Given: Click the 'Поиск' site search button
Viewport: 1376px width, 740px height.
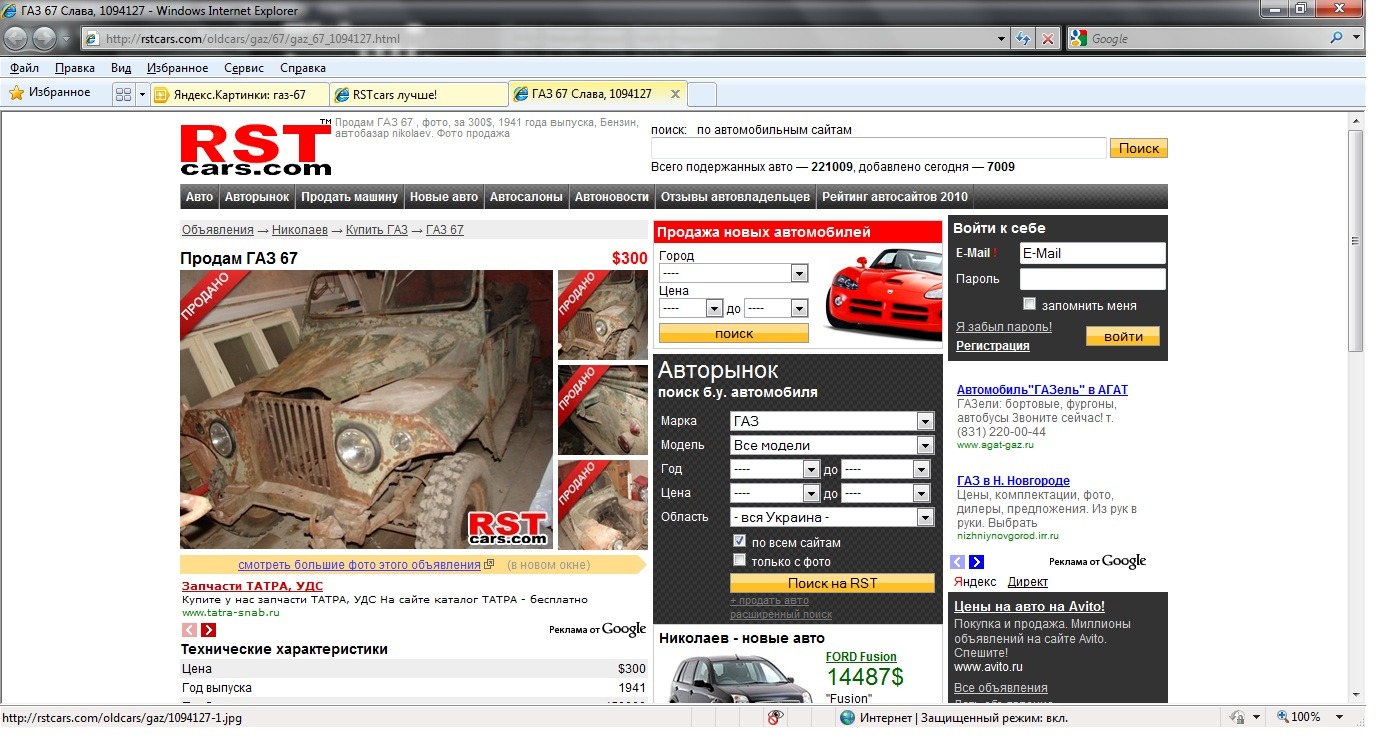Looking at the screenshot, I should [x=1138, y=148].
